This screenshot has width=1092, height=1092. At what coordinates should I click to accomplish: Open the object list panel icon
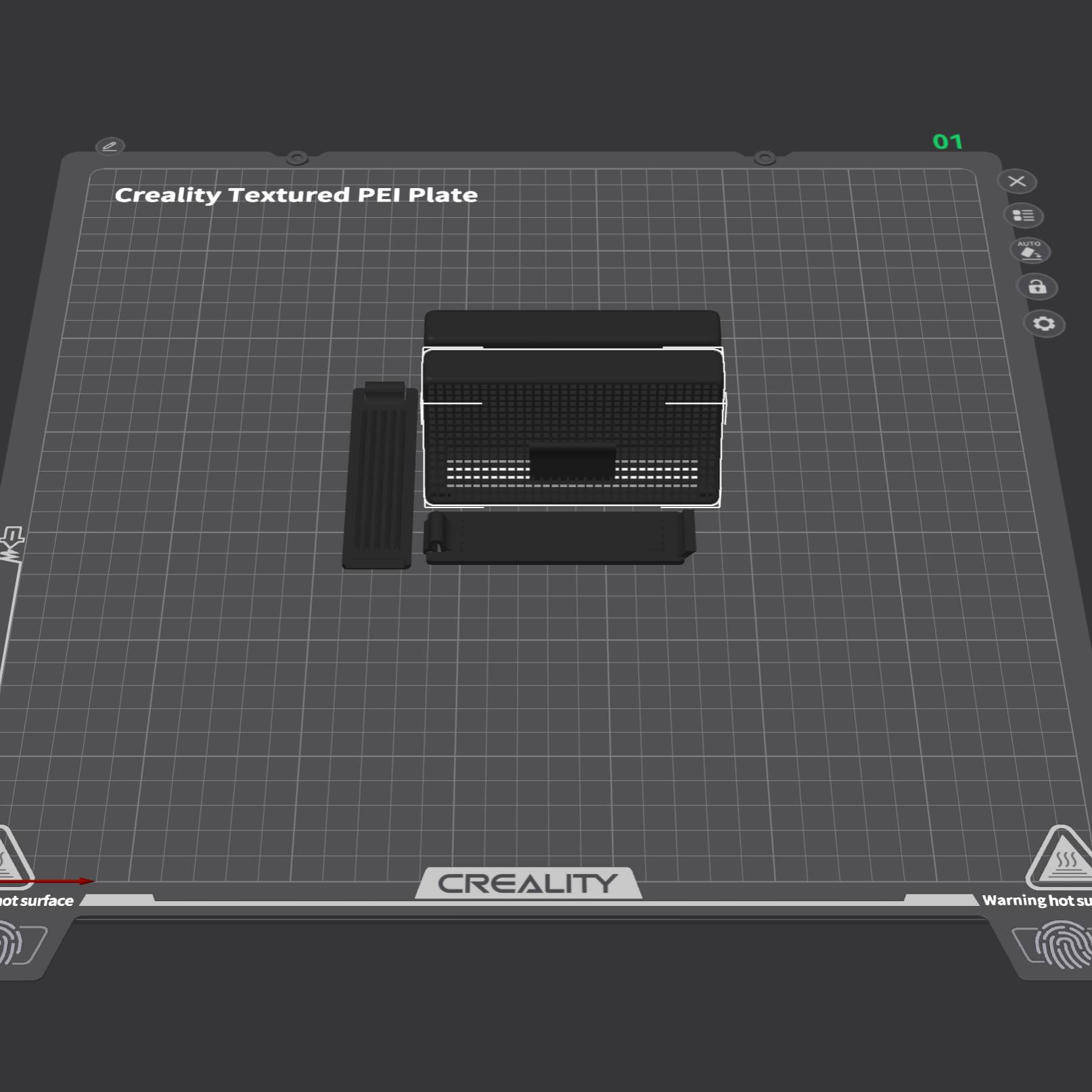(x=1024, y=215)
